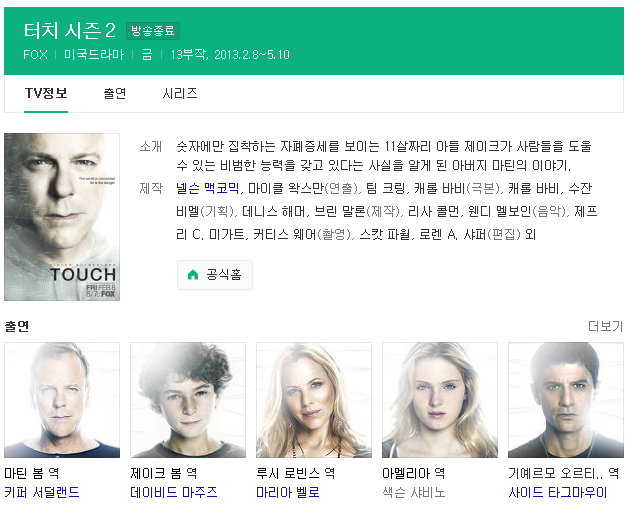
Task: Click the green home icon beside 공식홈
Action: coord(193,274)
